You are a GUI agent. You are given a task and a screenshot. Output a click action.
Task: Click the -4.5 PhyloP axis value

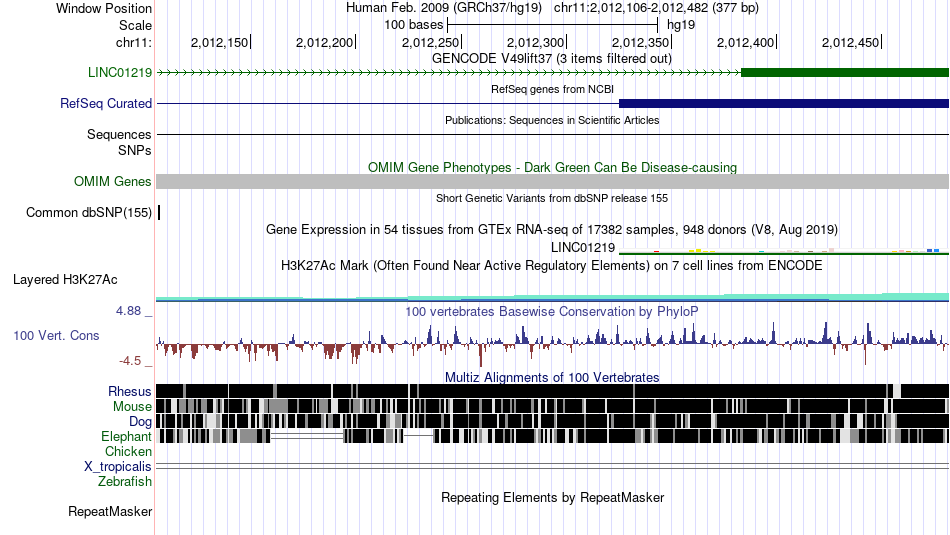pyautogui.click(x=130, y=361)
